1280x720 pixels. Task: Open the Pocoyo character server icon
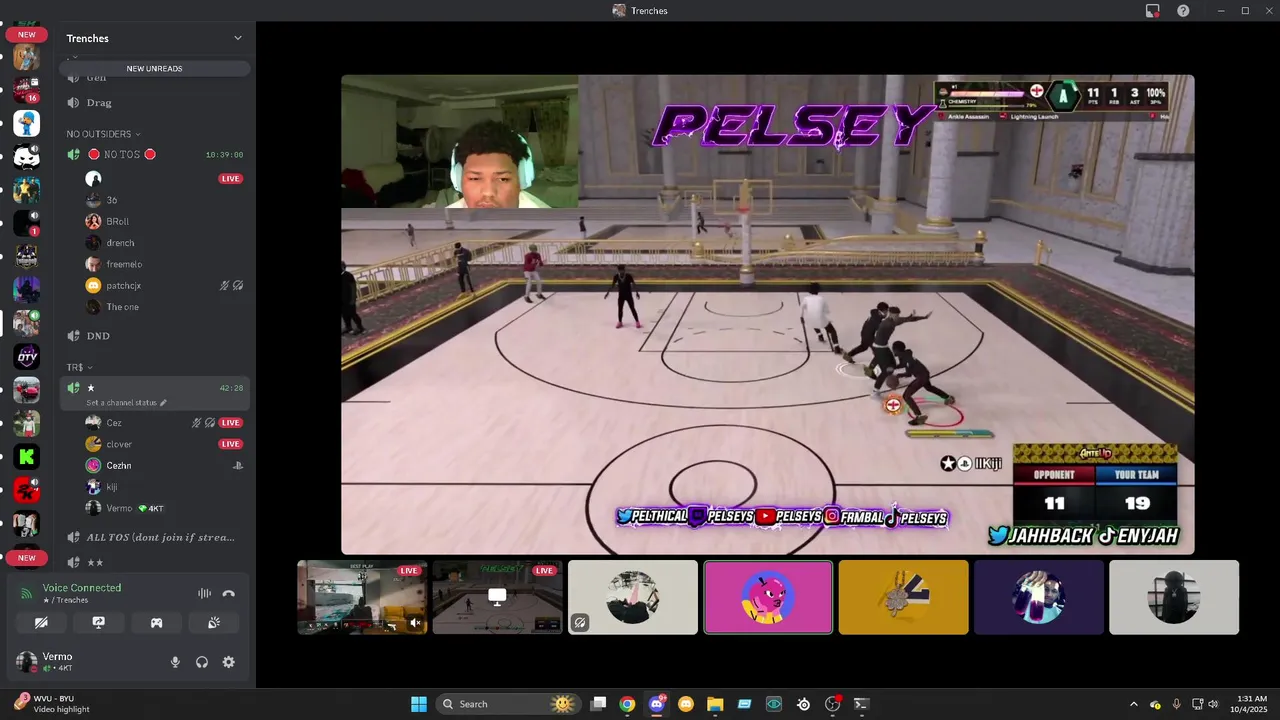[26, 124]
